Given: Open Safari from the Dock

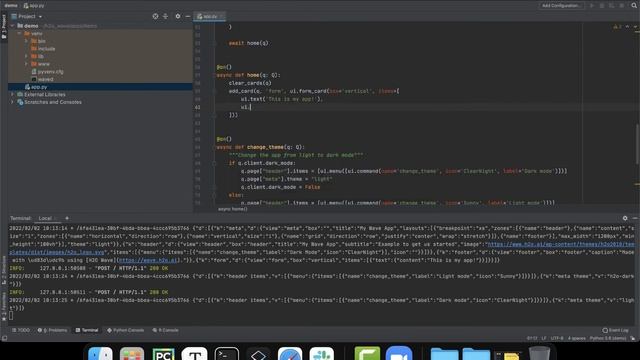Looking at the screenshot, I should (290, 354).
